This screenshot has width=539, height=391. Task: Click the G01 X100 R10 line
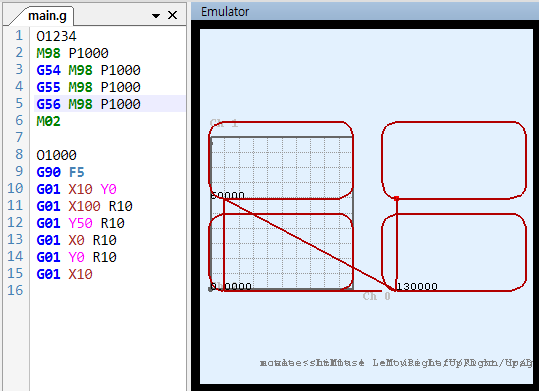pos(85,206)
